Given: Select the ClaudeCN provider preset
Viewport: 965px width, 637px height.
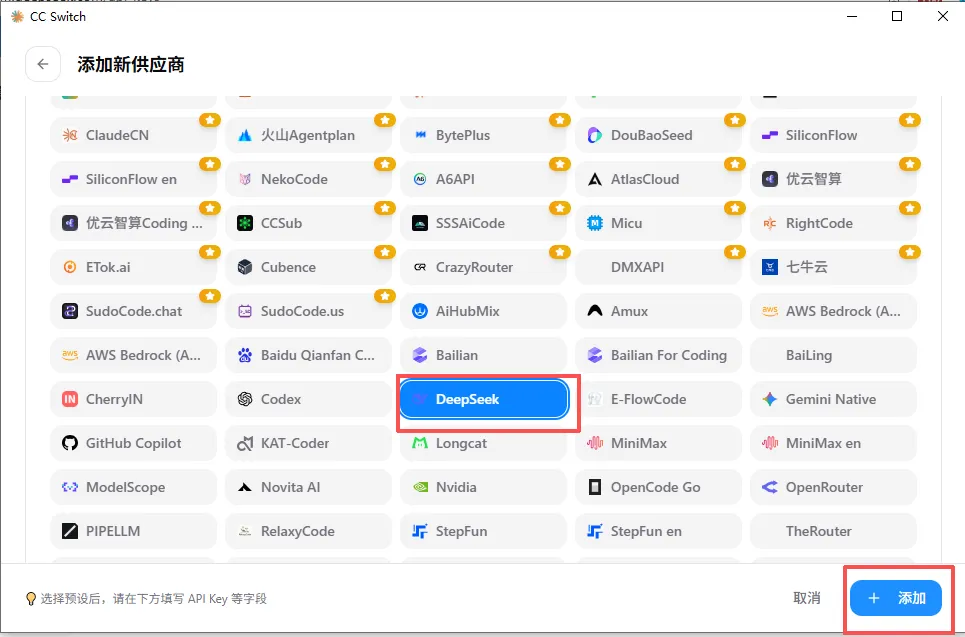Looking at the screenshot, I should [x=134, y=135].
